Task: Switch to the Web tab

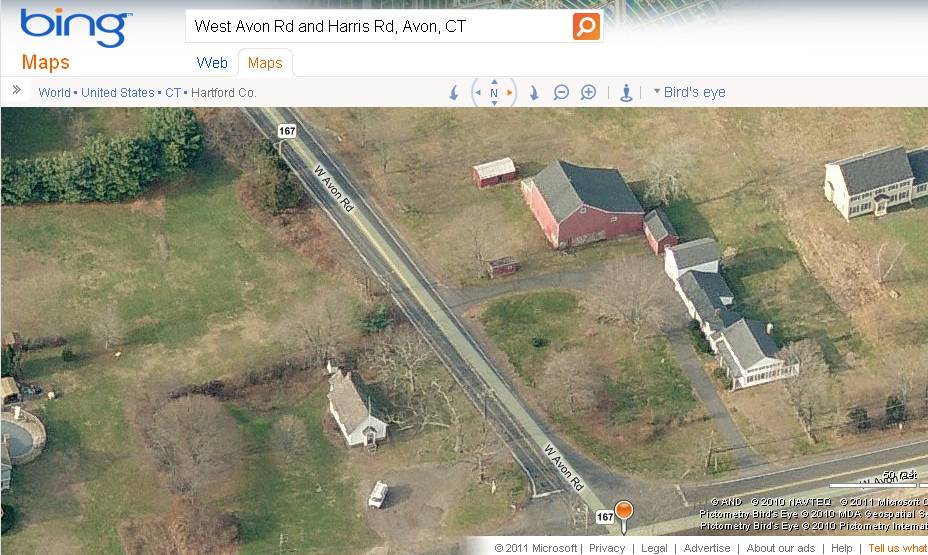Action: 212,63
